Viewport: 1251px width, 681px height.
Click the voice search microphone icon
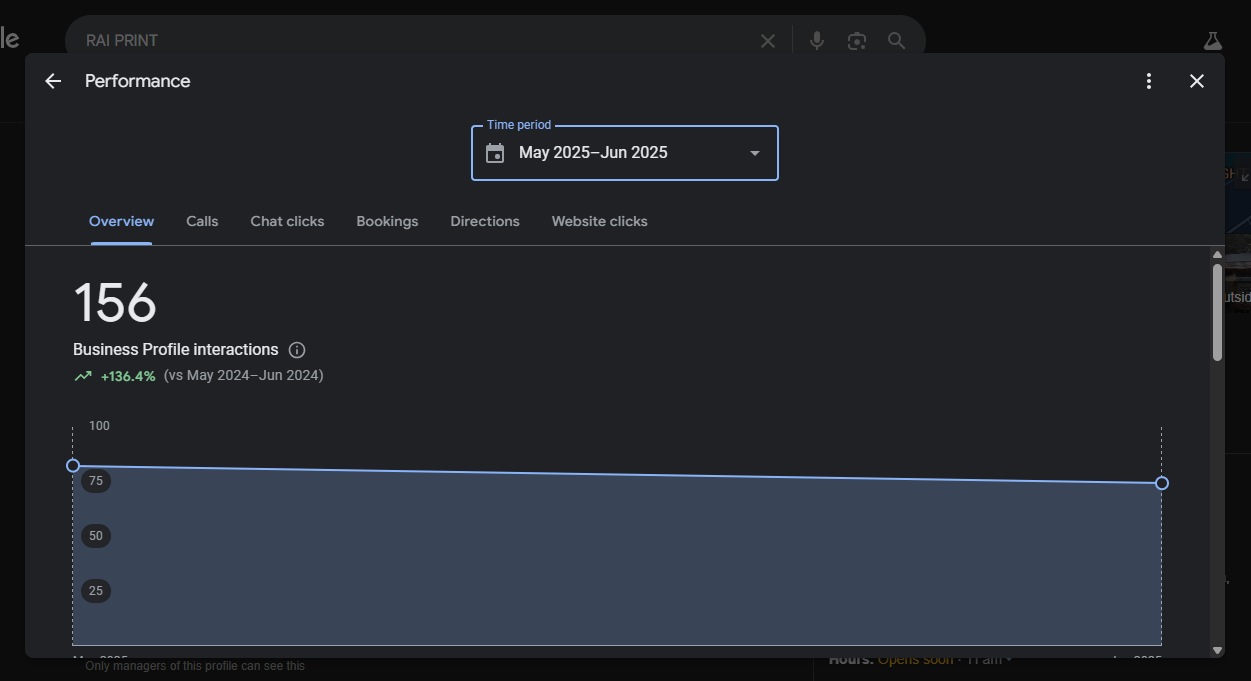tap(817, 41)
